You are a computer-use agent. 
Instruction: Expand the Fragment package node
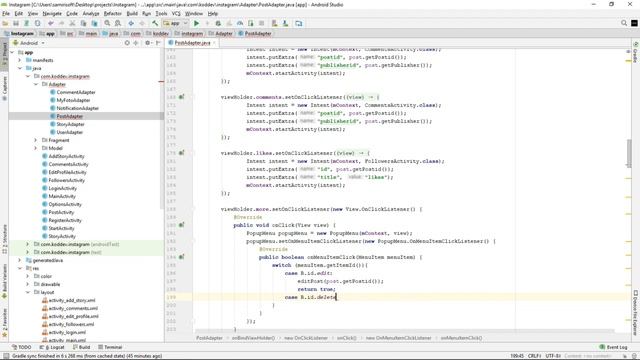point(36,140)
